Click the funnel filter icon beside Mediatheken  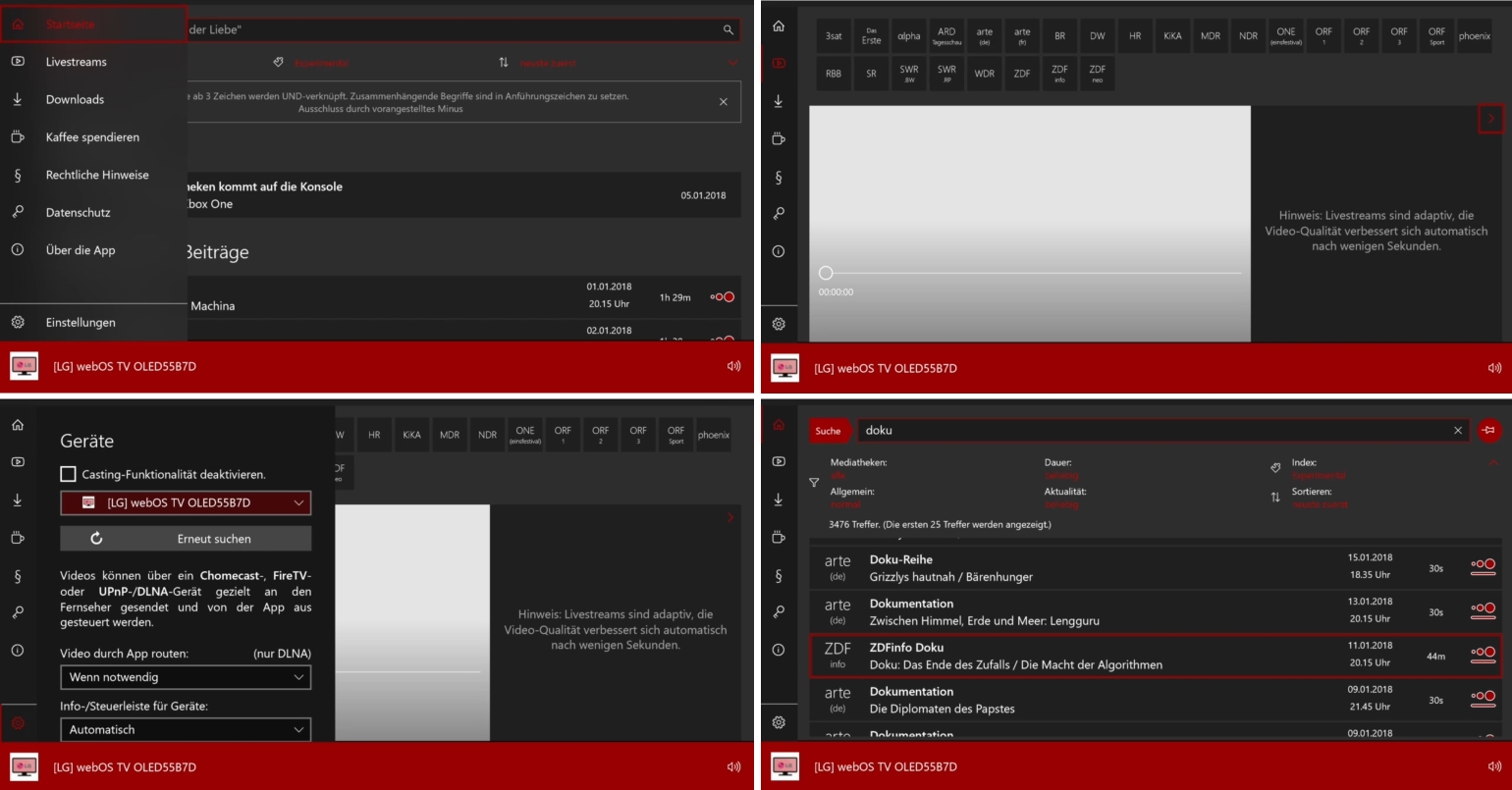(814, 483)
